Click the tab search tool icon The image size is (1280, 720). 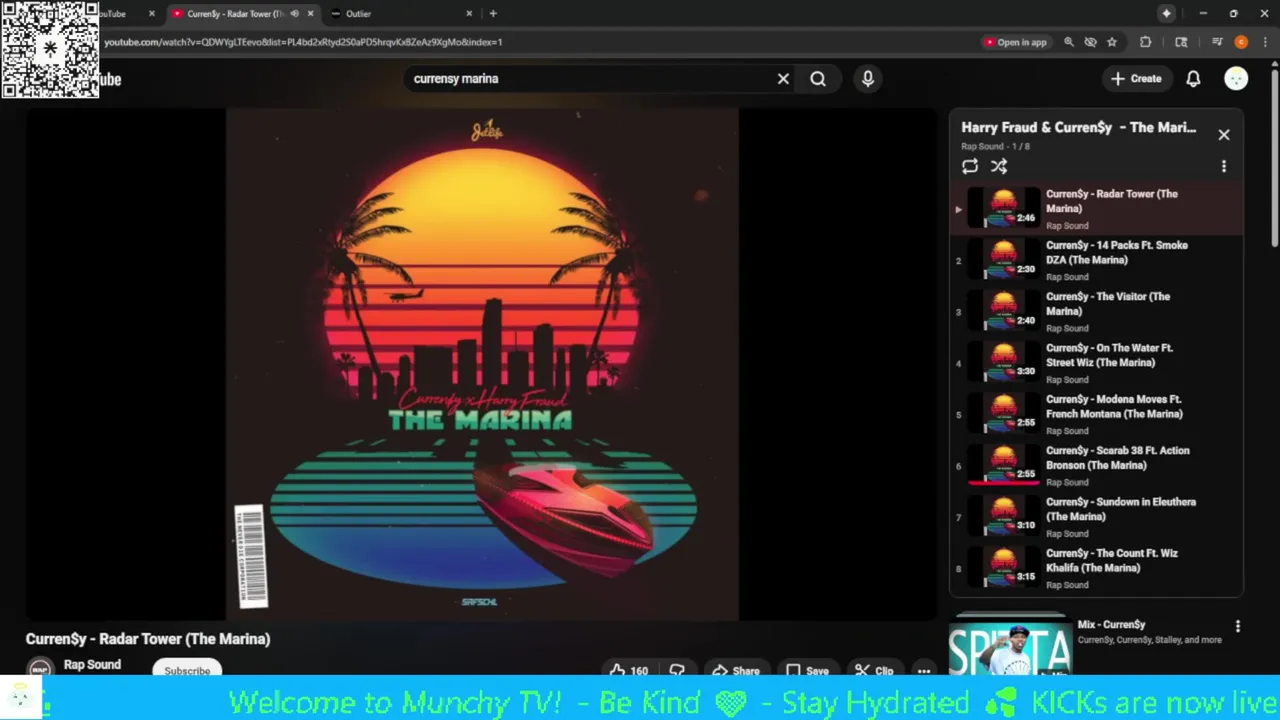(1181, 42)
